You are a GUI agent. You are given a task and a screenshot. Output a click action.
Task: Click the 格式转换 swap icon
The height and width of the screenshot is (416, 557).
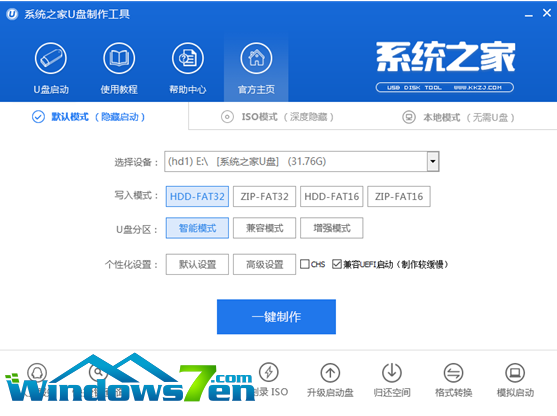point(454,373)
